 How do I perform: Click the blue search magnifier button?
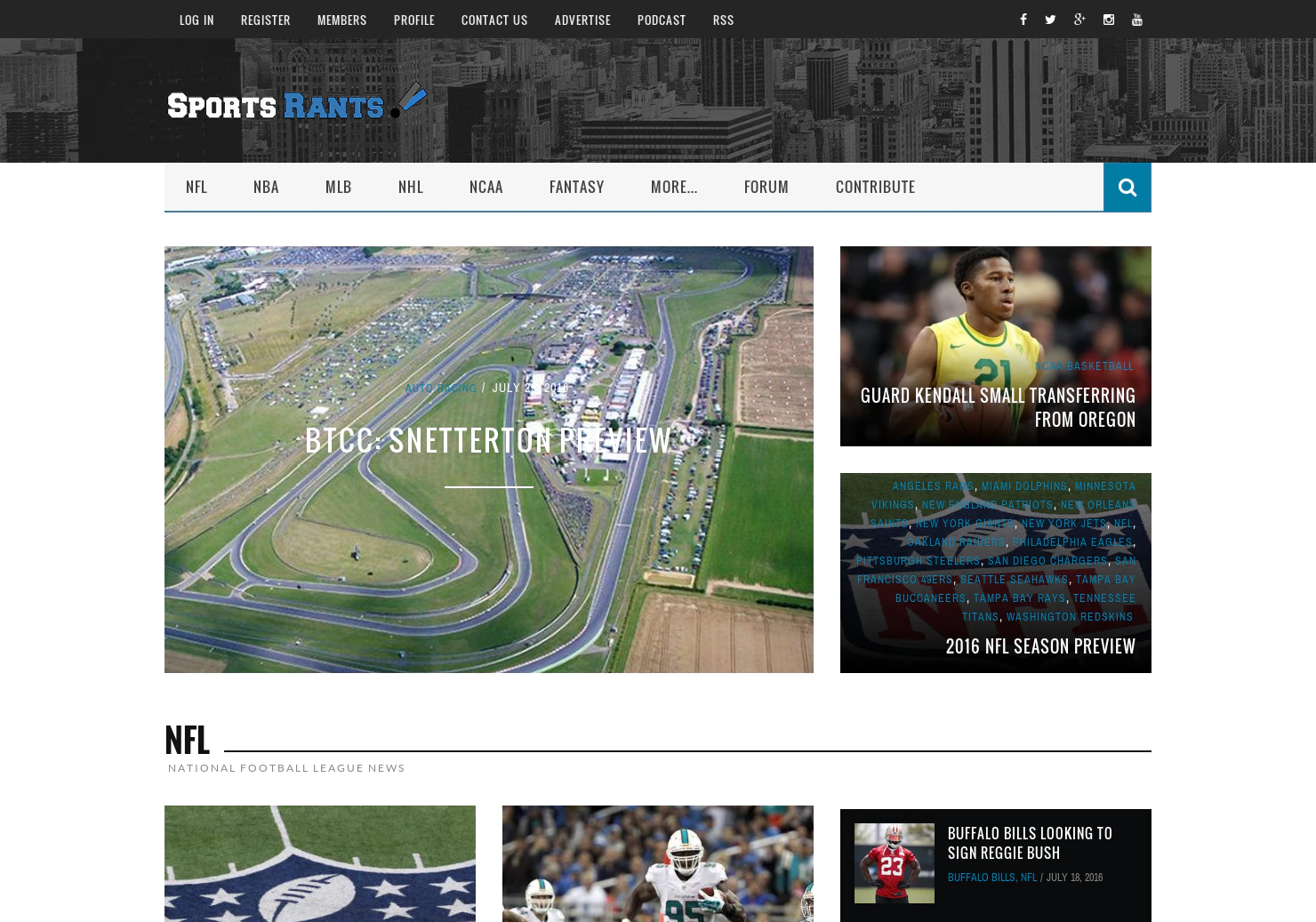tap(1127, 187)
